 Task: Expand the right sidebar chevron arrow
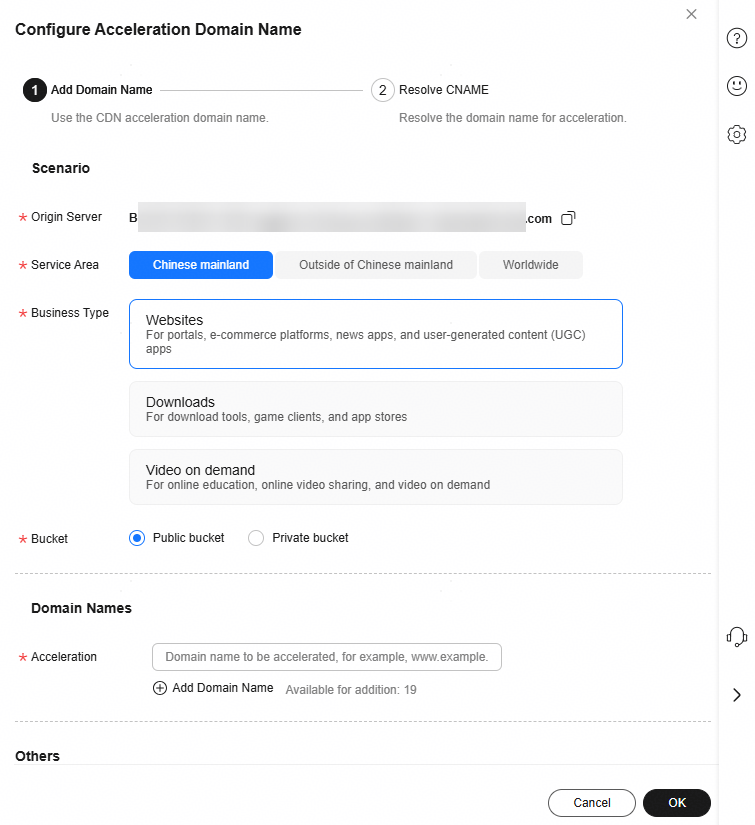[736, 695]
